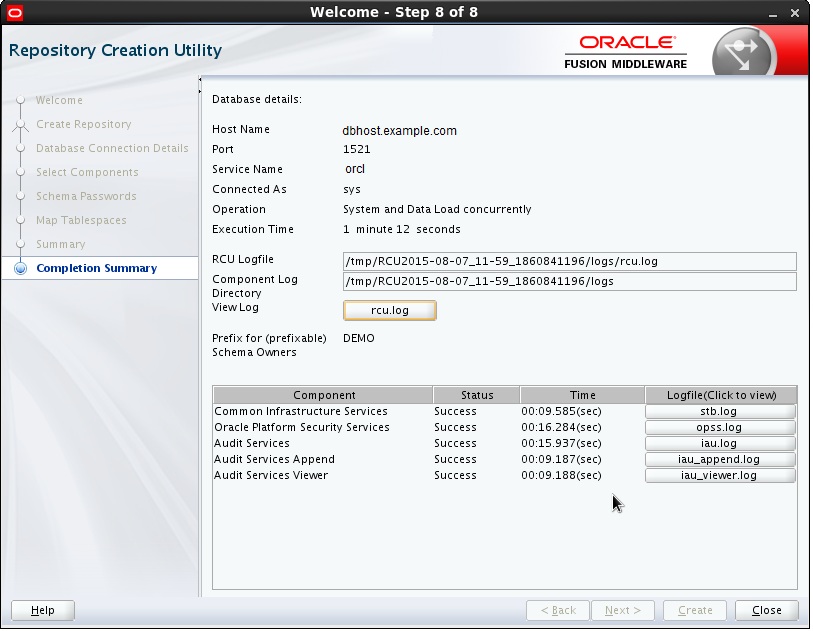Click the Completion Summary step bullet icon
The width and height of the screenshot is (813, 631).
20,268
